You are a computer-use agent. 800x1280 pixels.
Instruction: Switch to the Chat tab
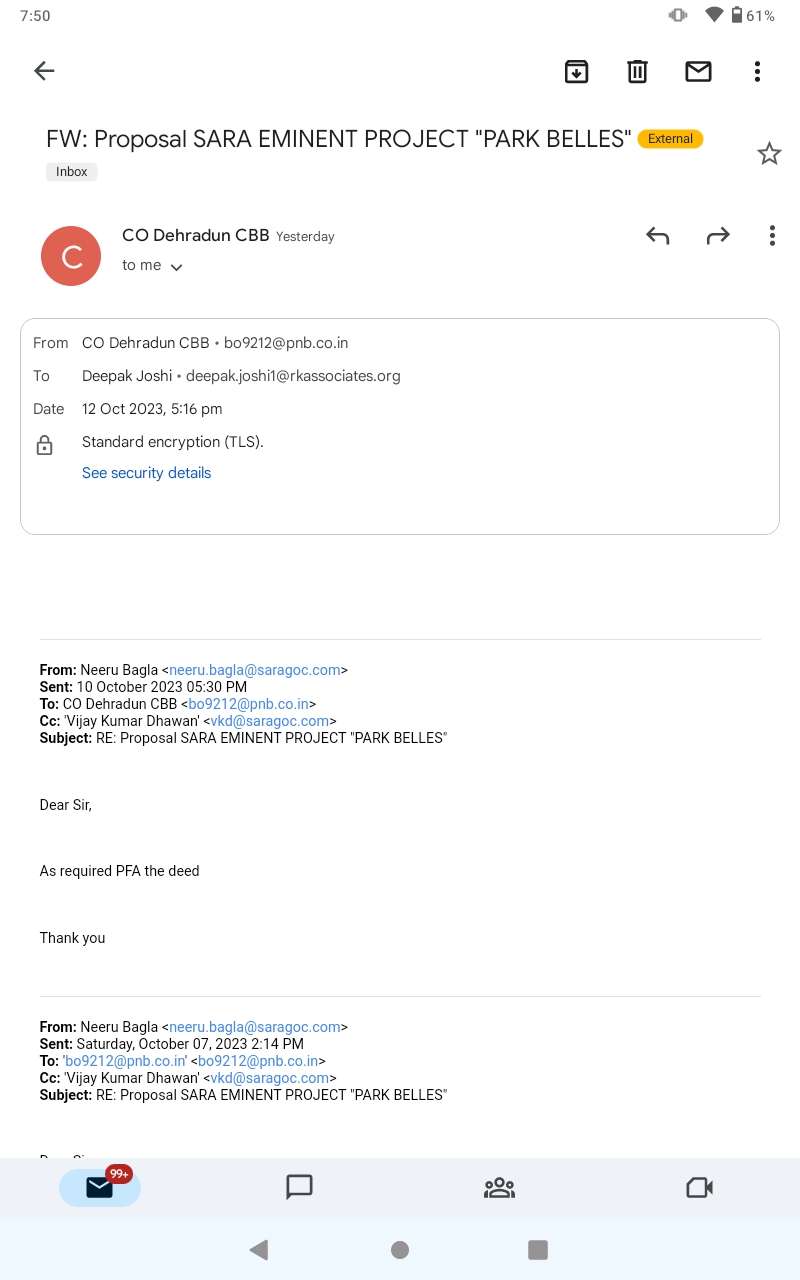tap(300, 1187)
